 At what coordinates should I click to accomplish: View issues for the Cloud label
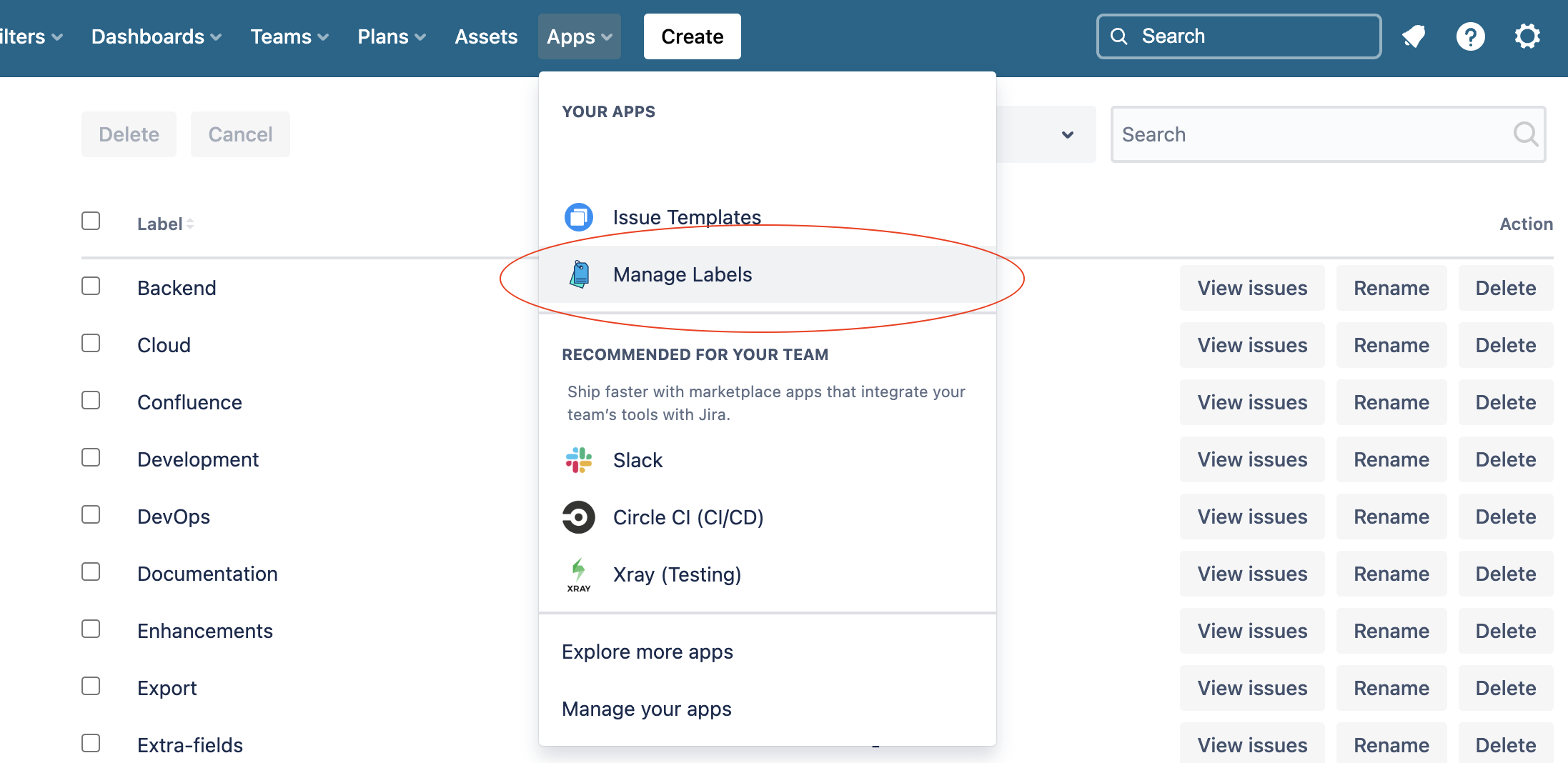(1252, 345)
